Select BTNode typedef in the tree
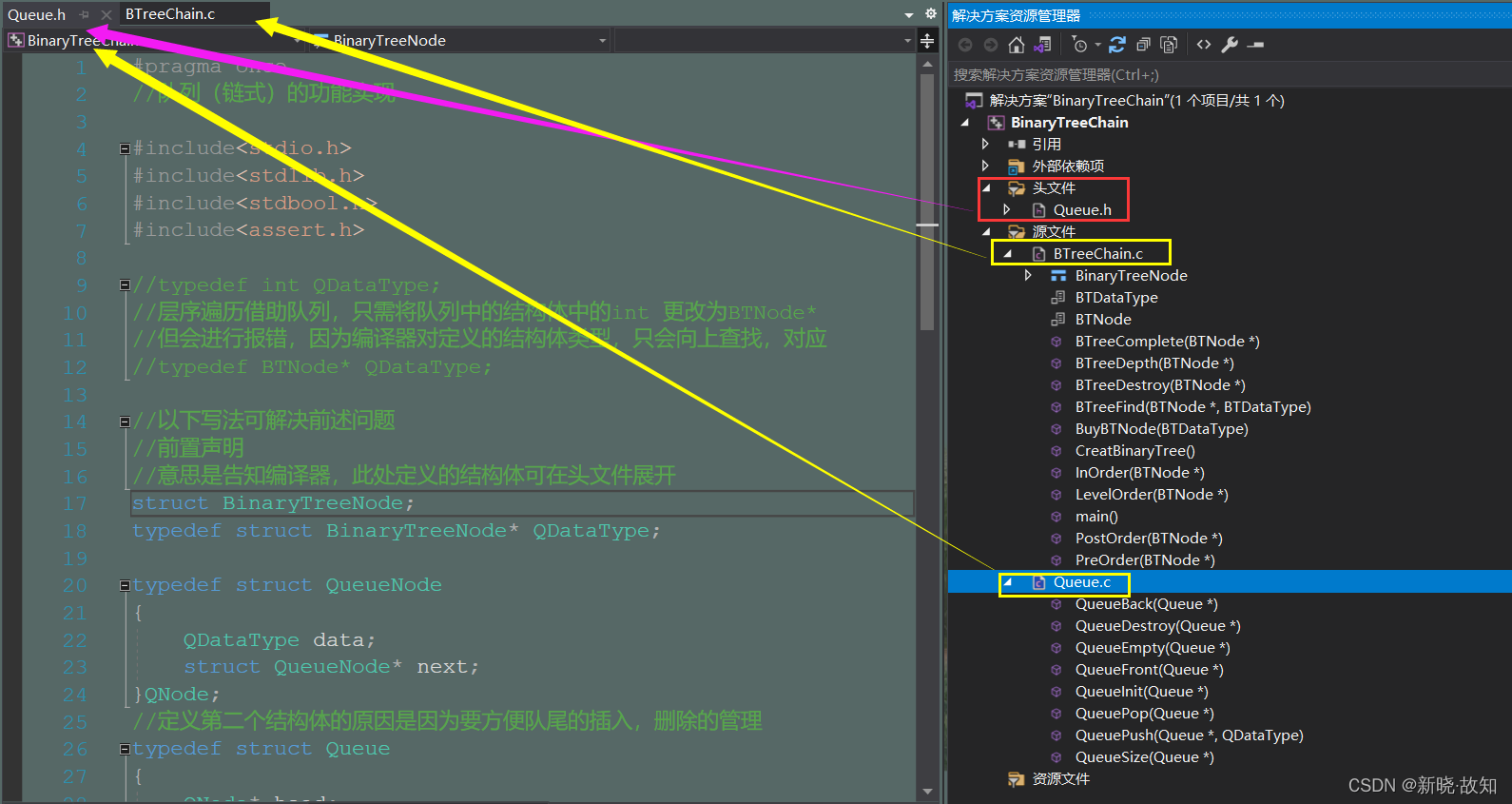 coord(1103,320)
